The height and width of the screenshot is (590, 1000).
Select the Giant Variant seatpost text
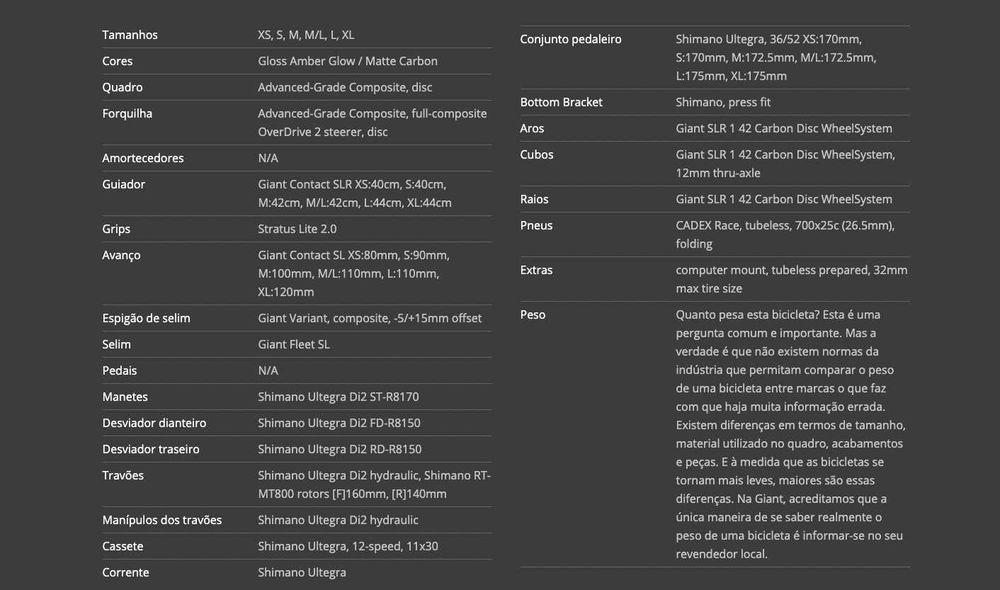coord(369,318)
